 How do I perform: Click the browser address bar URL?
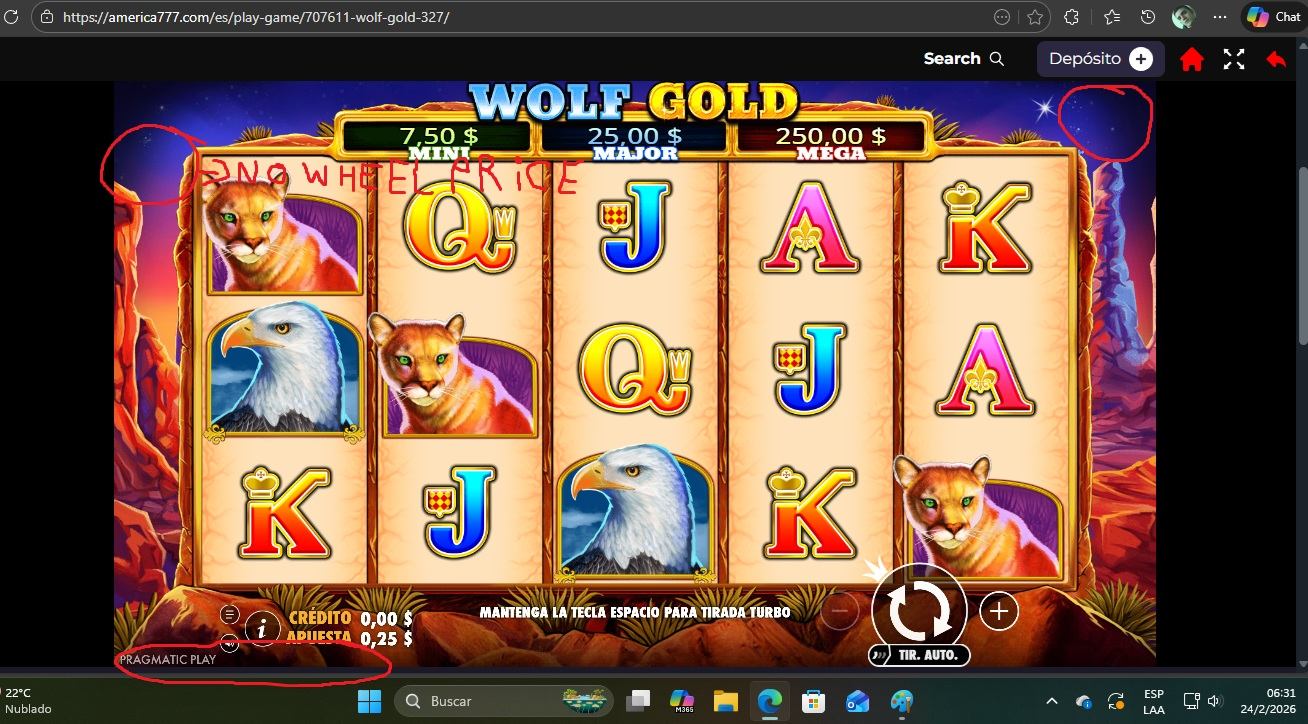coord(256,17)
